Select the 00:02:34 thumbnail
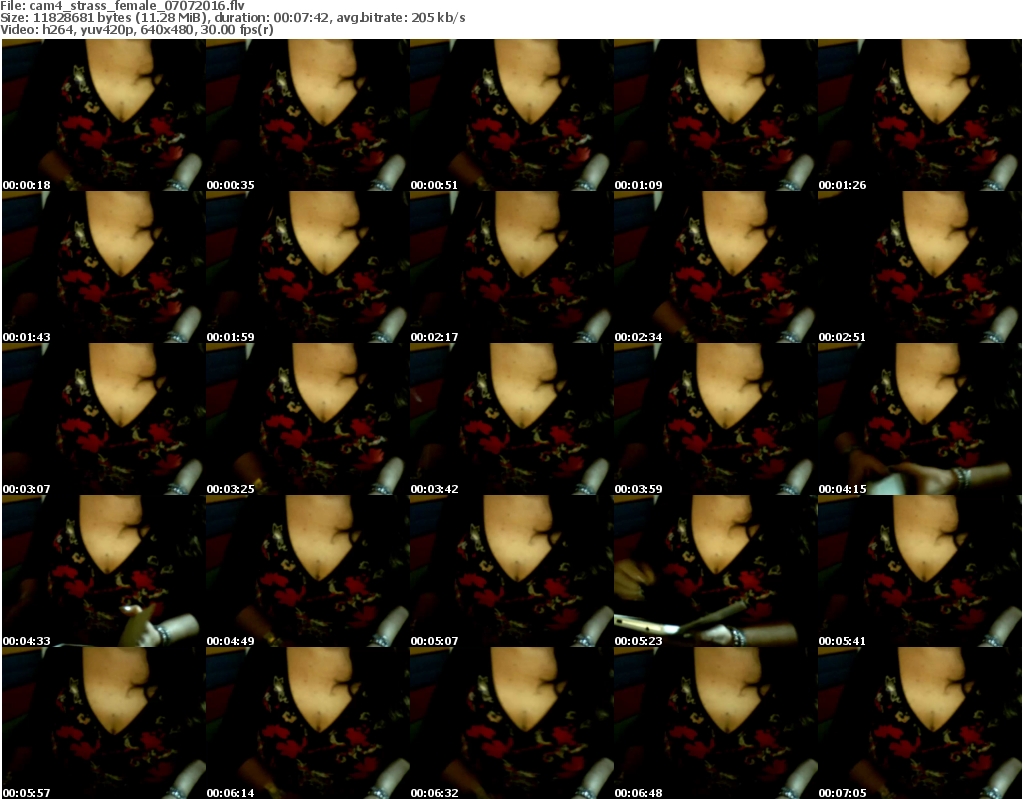The height and width of the screenshot is (799, 1024). [715, 267]
